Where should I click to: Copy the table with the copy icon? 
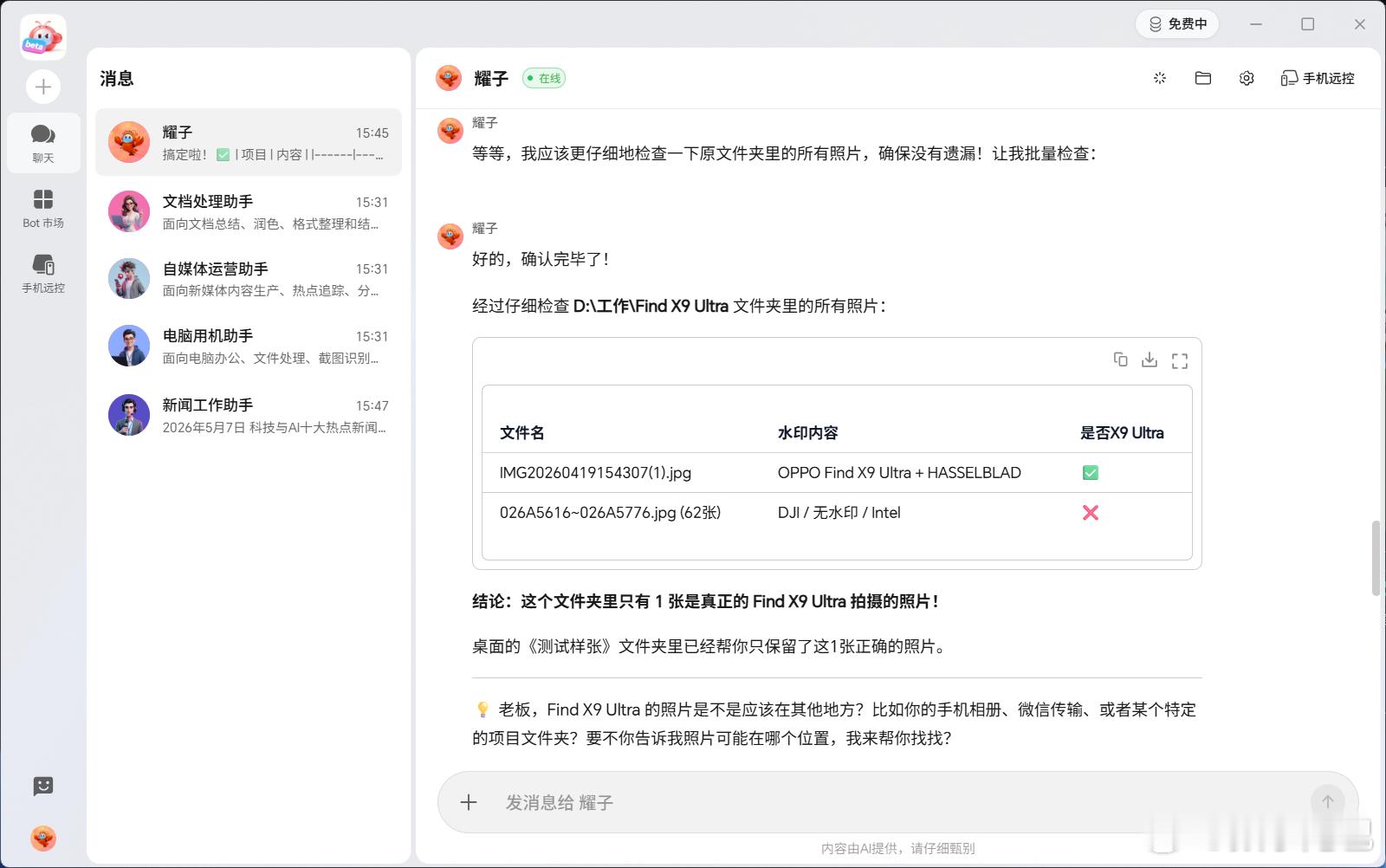coord(1120,360)
